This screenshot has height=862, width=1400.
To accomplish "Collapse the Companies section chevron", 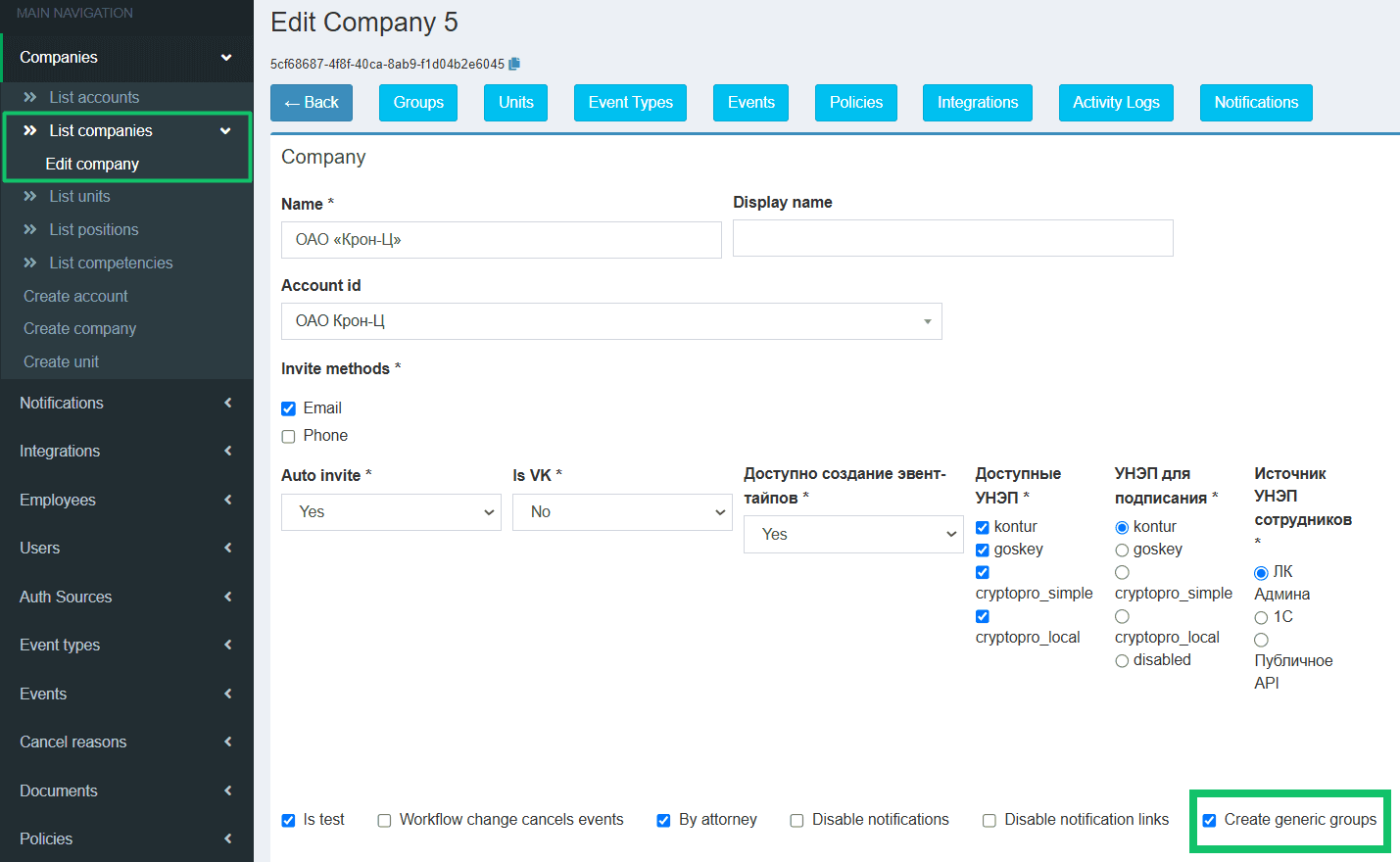I will click(226, 57).
